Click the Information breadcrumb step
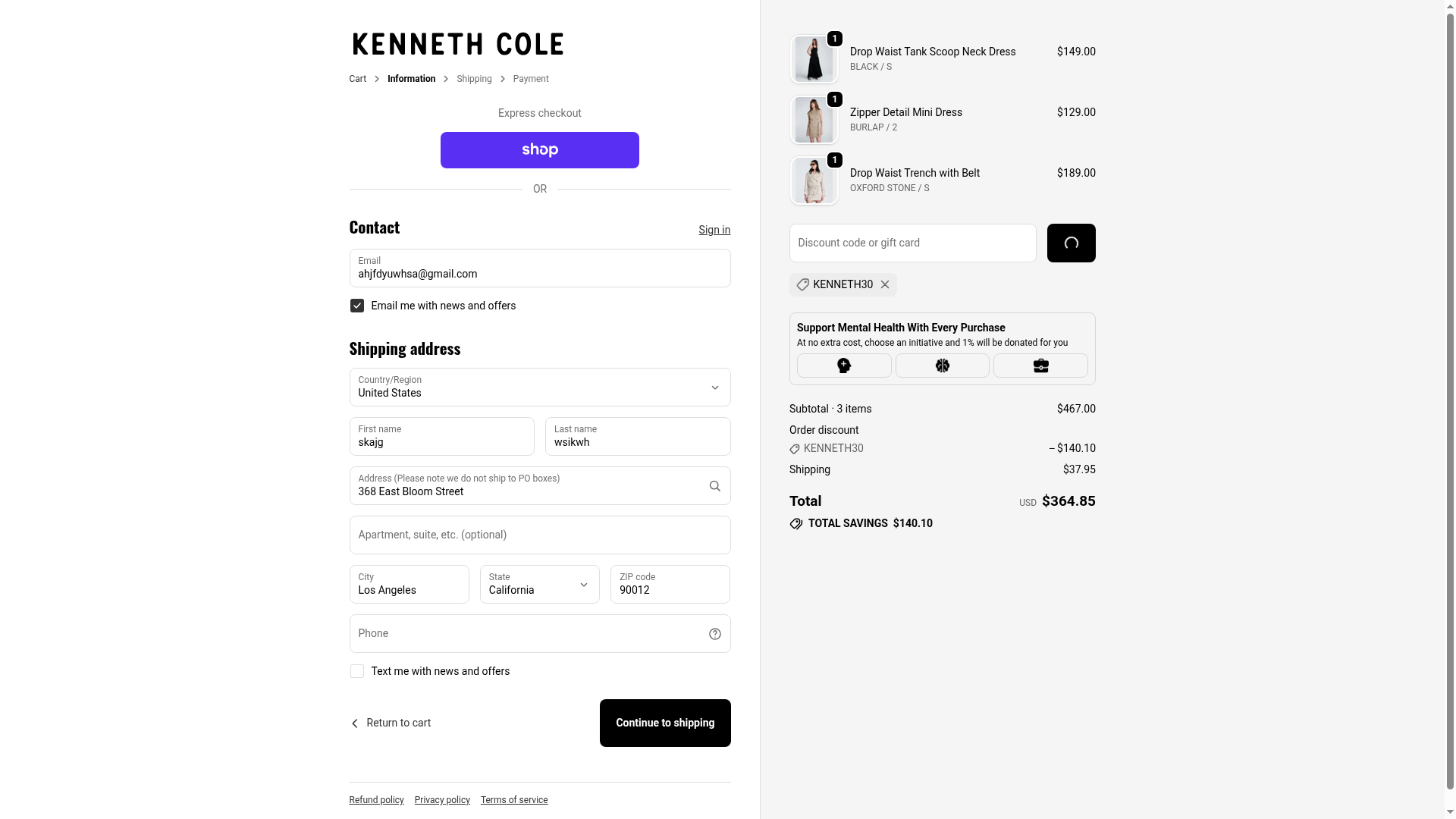 click(411, 79)
